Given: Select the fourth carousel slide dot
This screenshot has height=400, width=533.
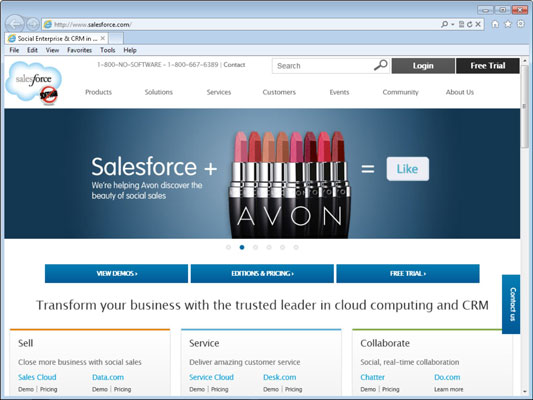Looking at the screenshot, I should (x=269, y=247).
